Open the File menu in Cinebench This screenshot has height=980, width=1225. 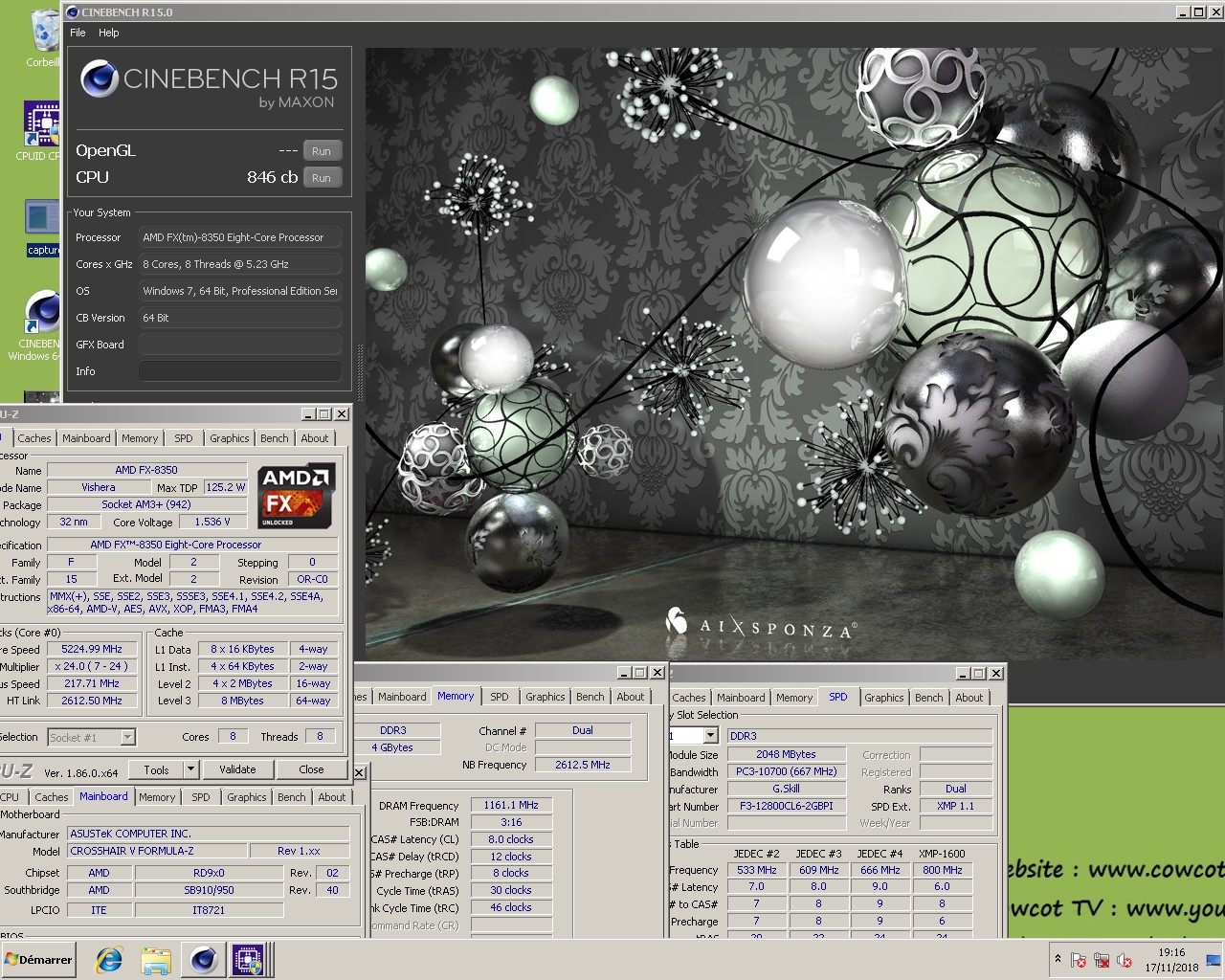[78, 33]
